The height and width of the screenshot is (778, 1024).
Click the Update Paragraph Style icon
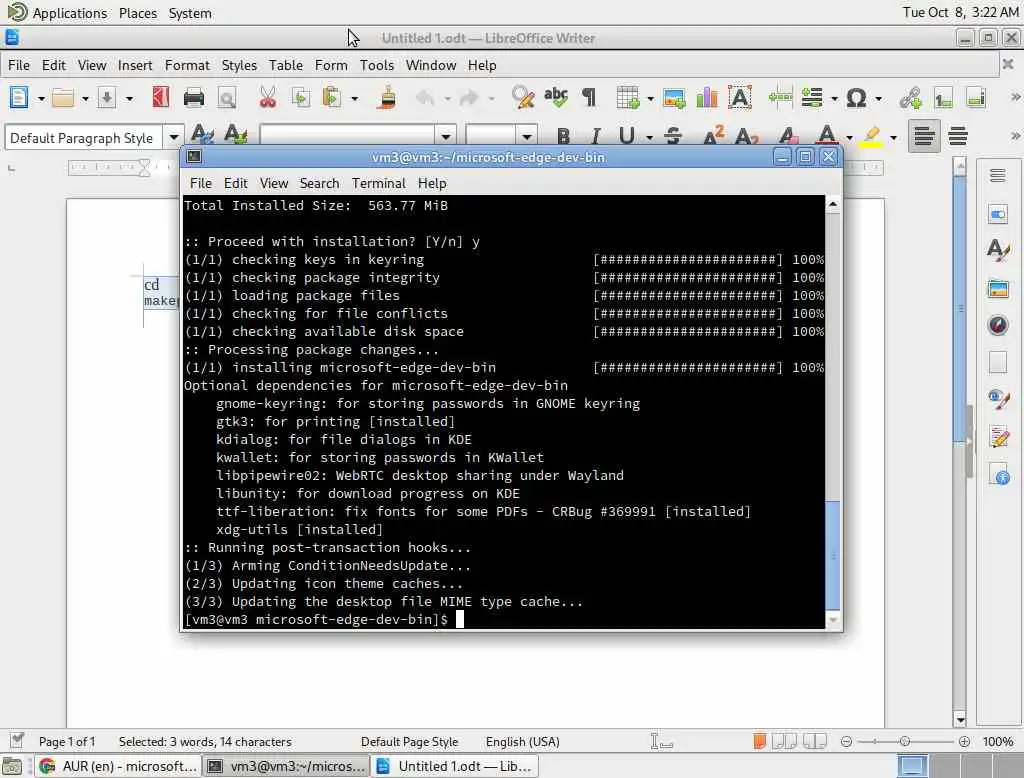(202, 136)
